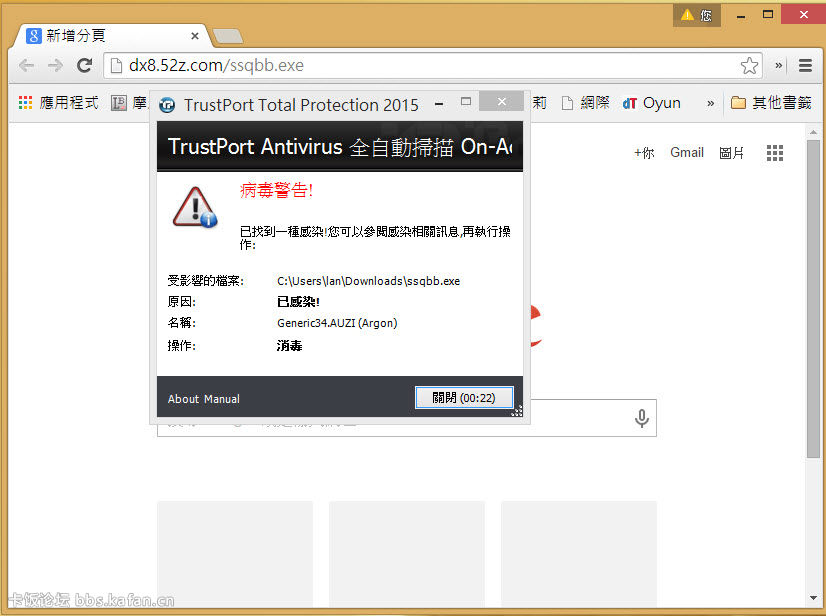Open the Gmail link
Viewport: 826px width, 616px height.
point(686,153)
